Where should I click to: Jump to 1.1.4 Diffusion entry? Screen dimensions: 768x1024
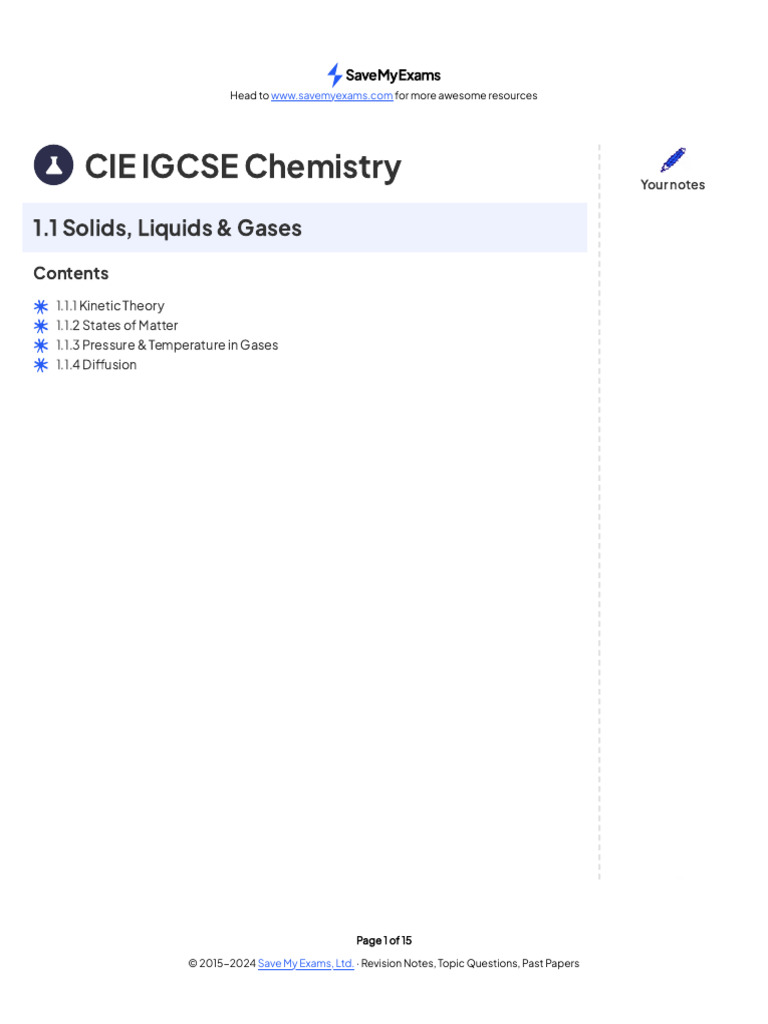pos(96,365)
